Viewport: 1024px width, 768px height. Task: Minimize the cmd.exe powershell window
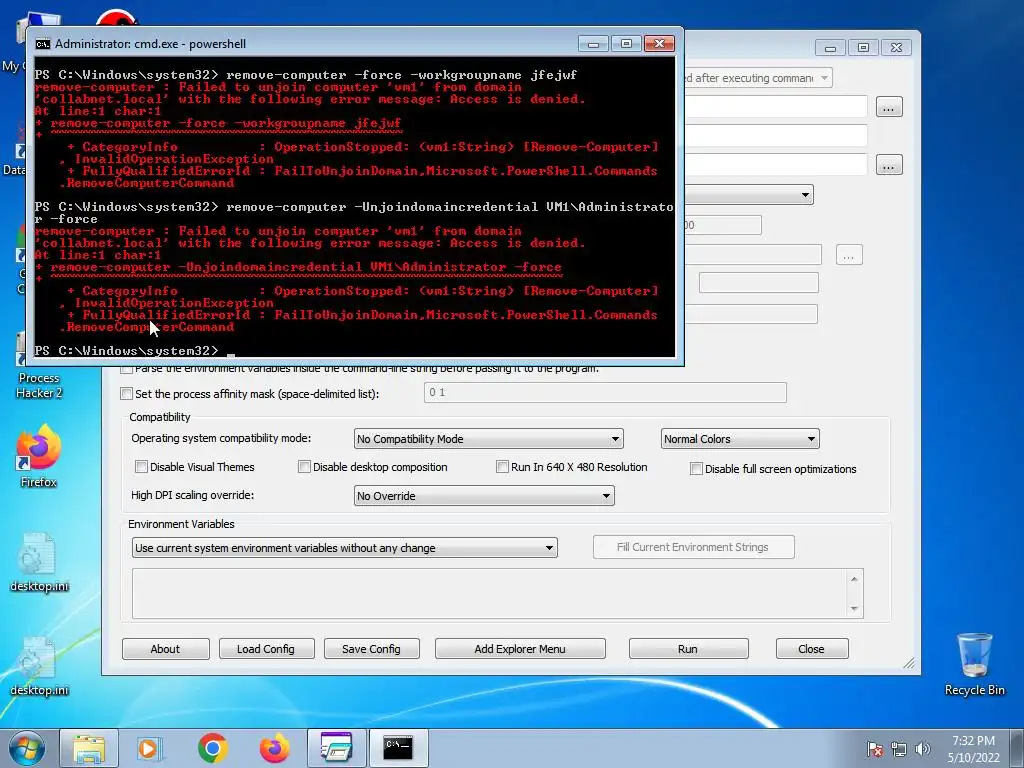(594, 44)
